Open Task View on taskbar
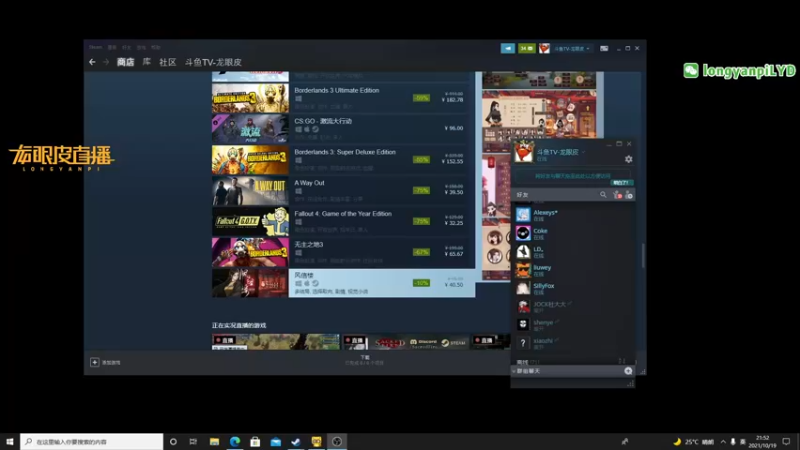800x450 pixels. (x=193, y=441)
